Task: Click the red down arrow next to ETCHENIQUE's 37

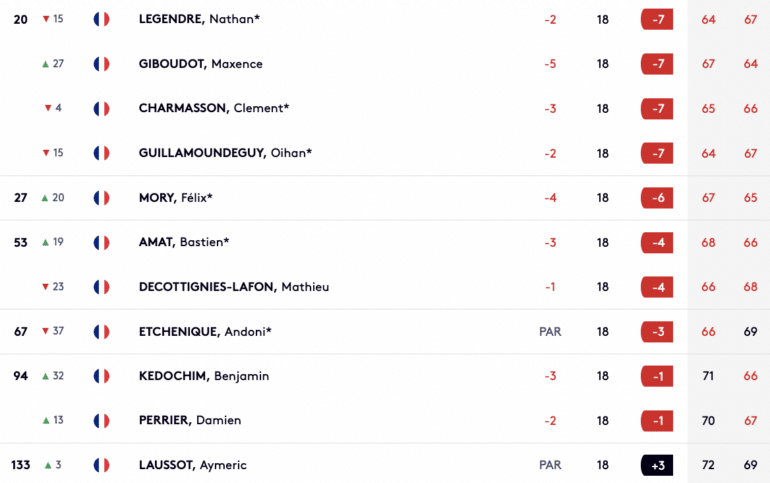Action: pos(45,331)
